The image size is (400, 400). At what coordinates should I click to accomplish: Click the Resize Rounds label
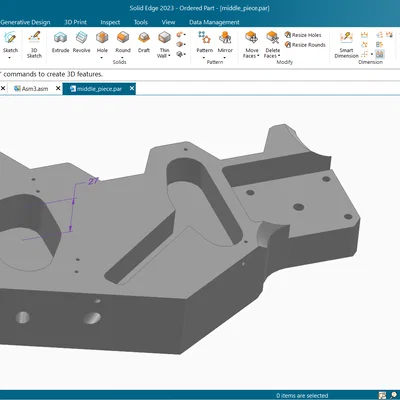coord(309,45)
